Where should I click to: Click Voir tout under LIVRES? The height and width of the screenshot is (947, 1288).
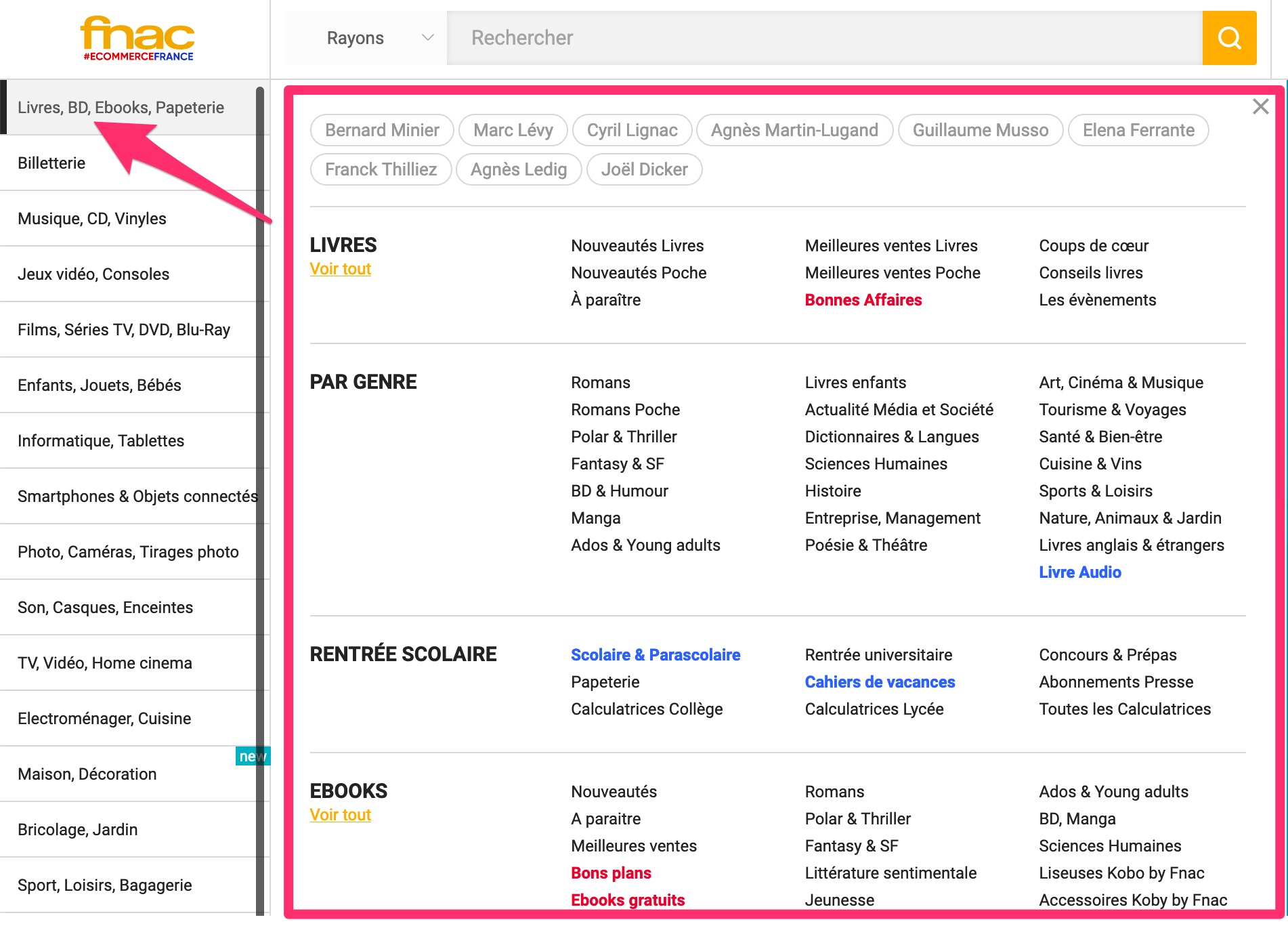click(340, 269)
